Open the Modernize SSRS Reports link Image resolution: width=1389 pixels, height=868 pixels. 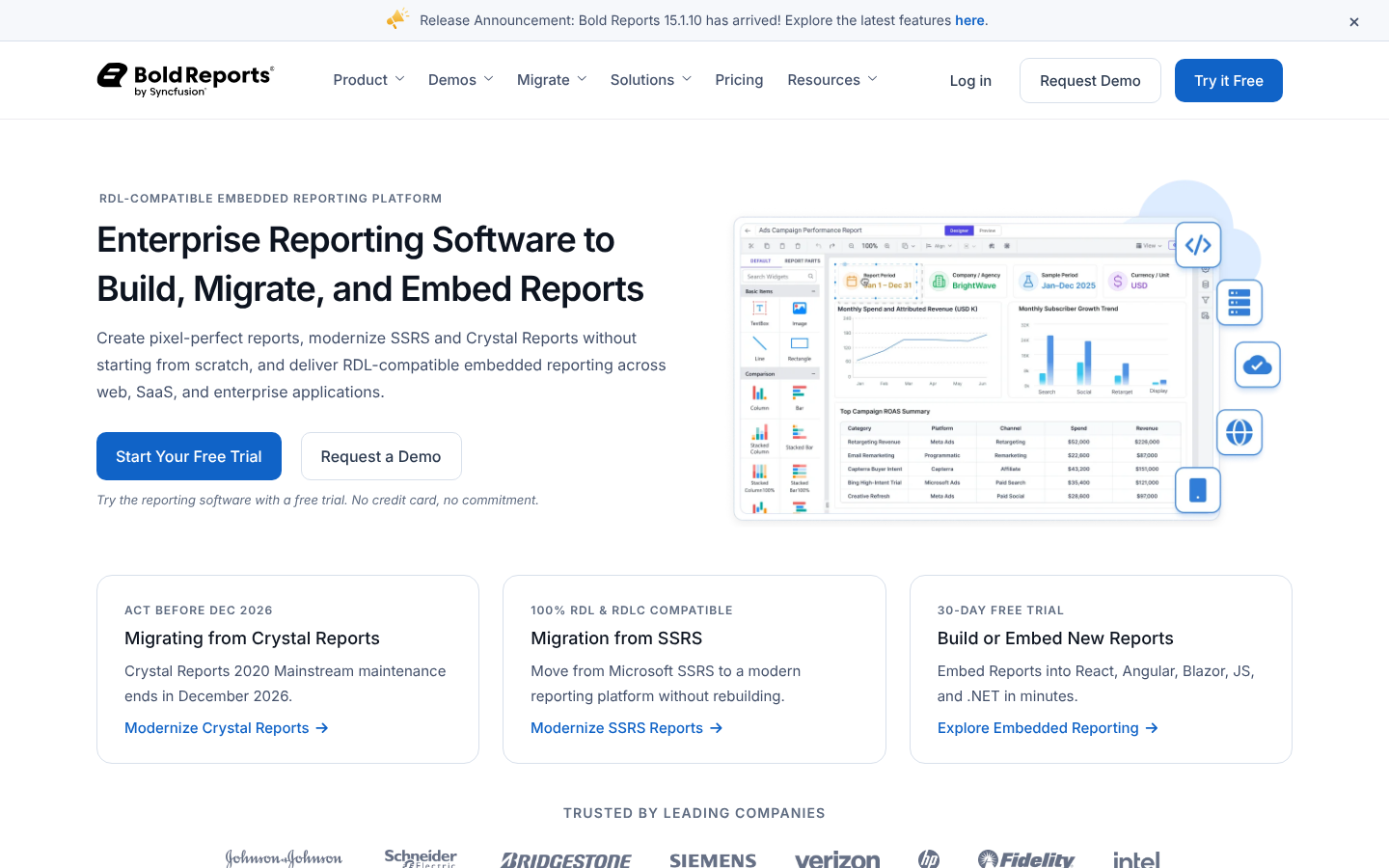tap(627, 728)
